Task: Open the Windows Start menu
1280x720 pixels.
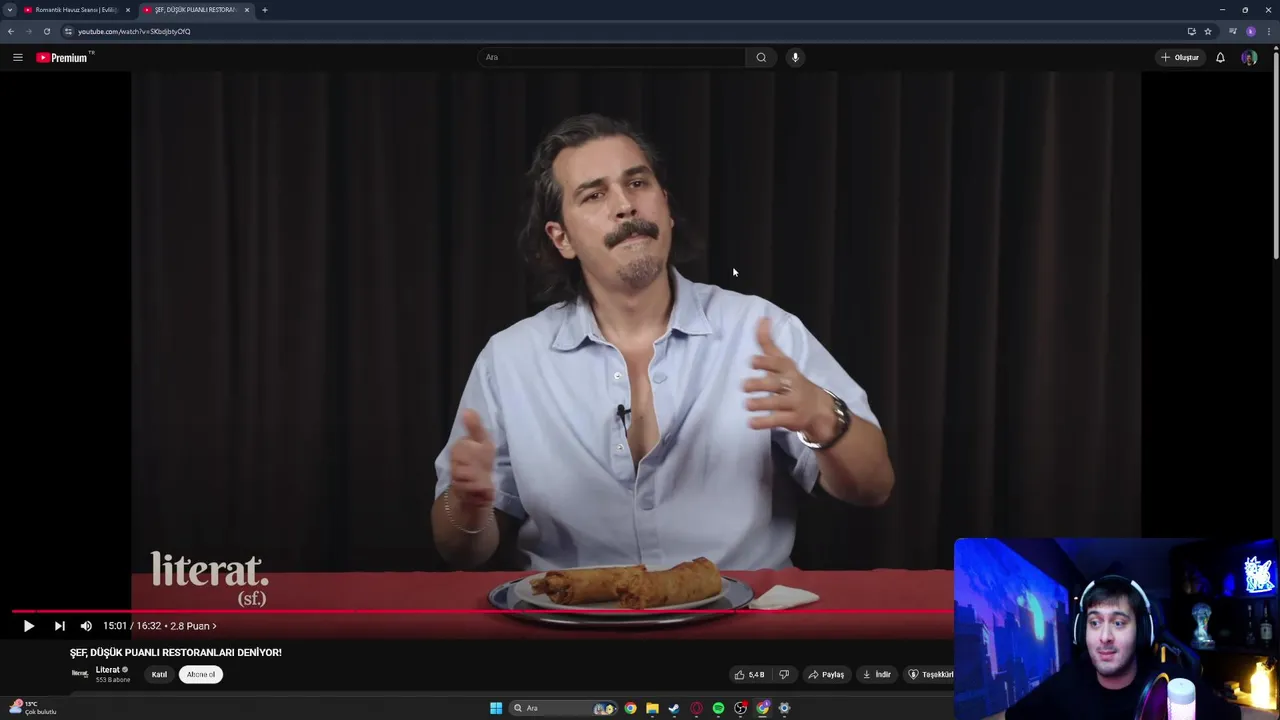Action: pos(496,708)
